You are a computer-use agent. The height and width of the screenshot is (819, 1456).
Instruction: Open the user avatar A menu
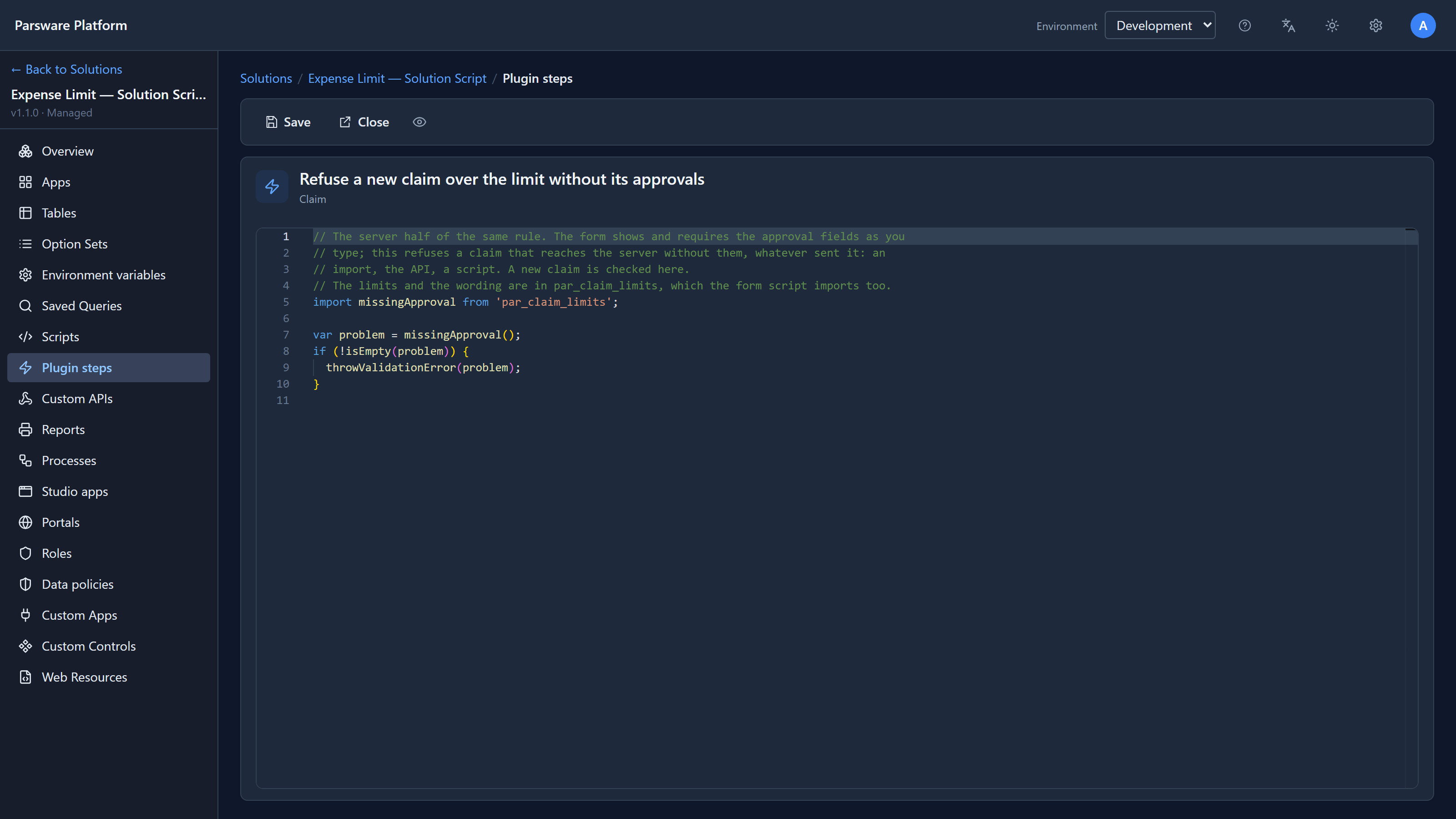(1423, 25)
